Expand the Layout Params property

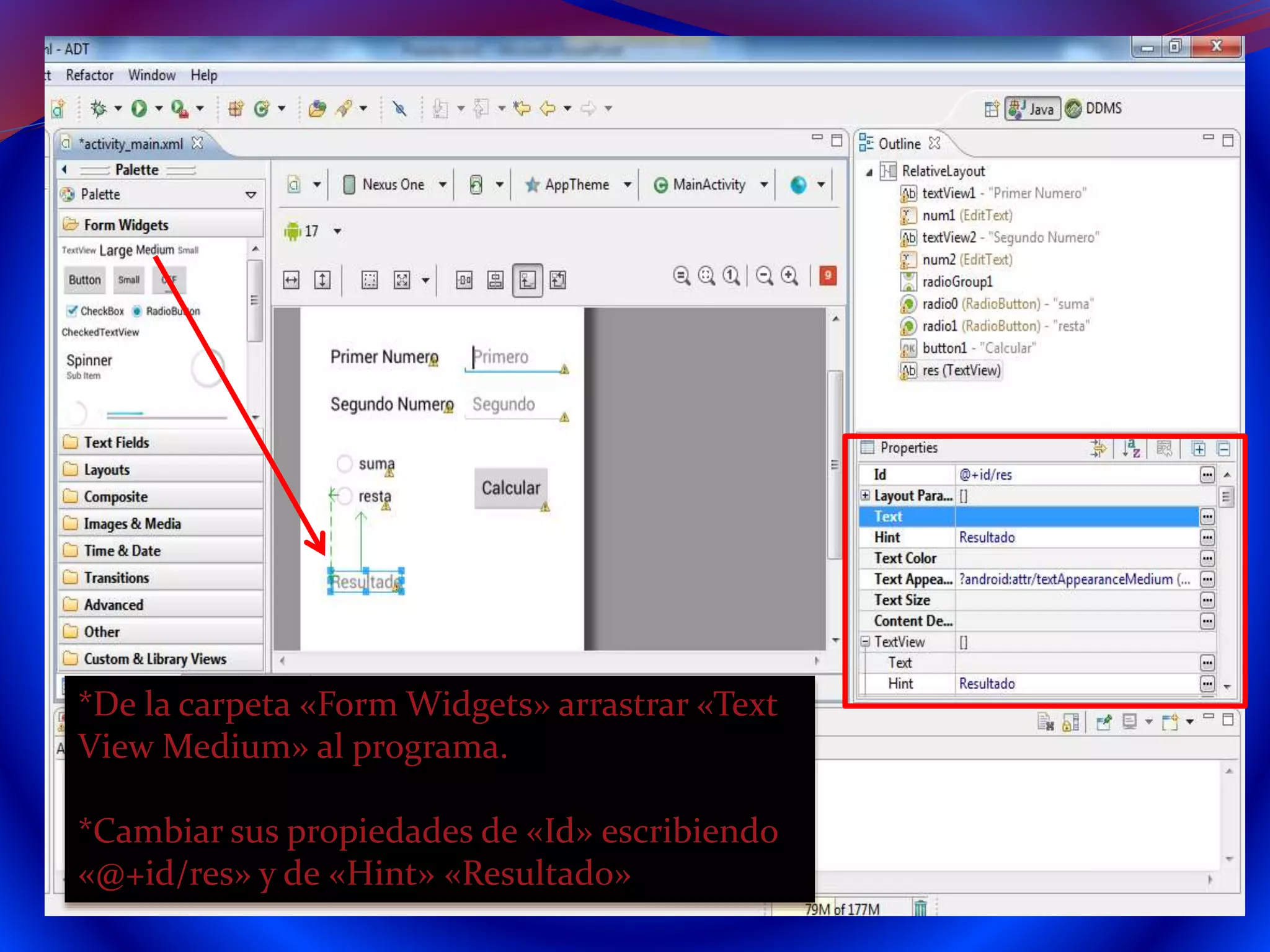(x=865, y=495)
